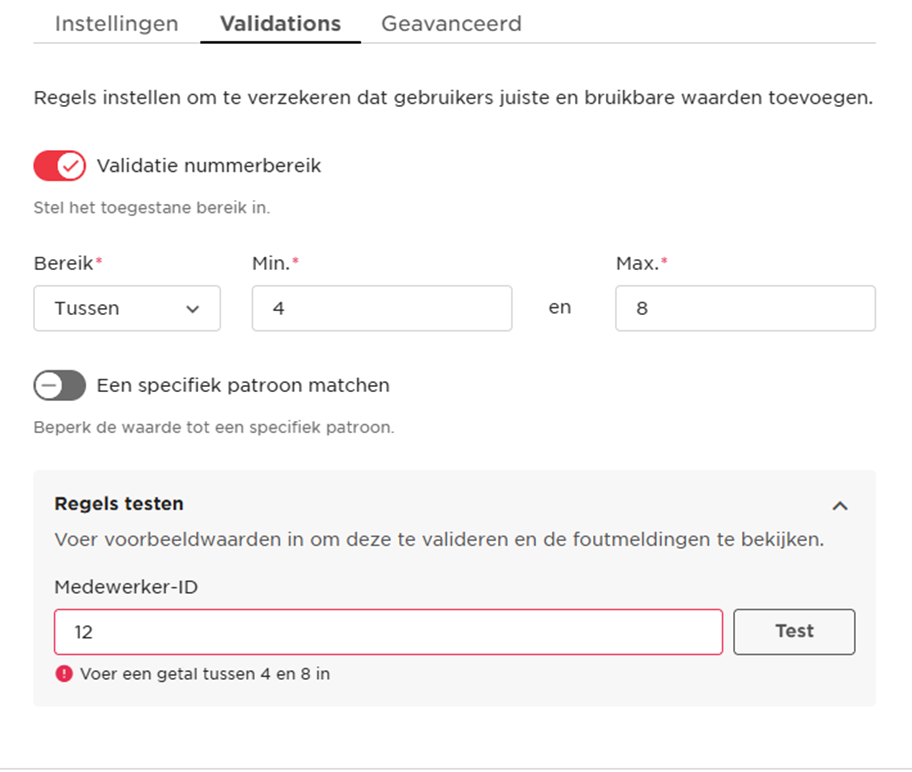The height and width of the screenshot is (772, 912).
Task: Open the Instellingen tab
Action: 116,24
